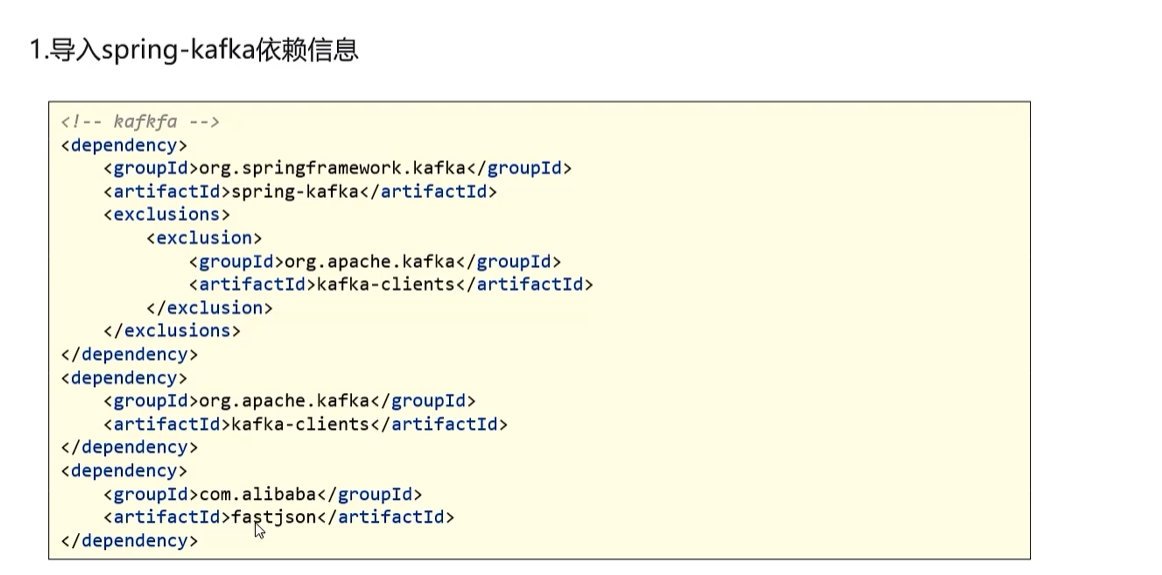
Task: Select org.apache.kafka in the second dependency
Action: pos(284,401)
